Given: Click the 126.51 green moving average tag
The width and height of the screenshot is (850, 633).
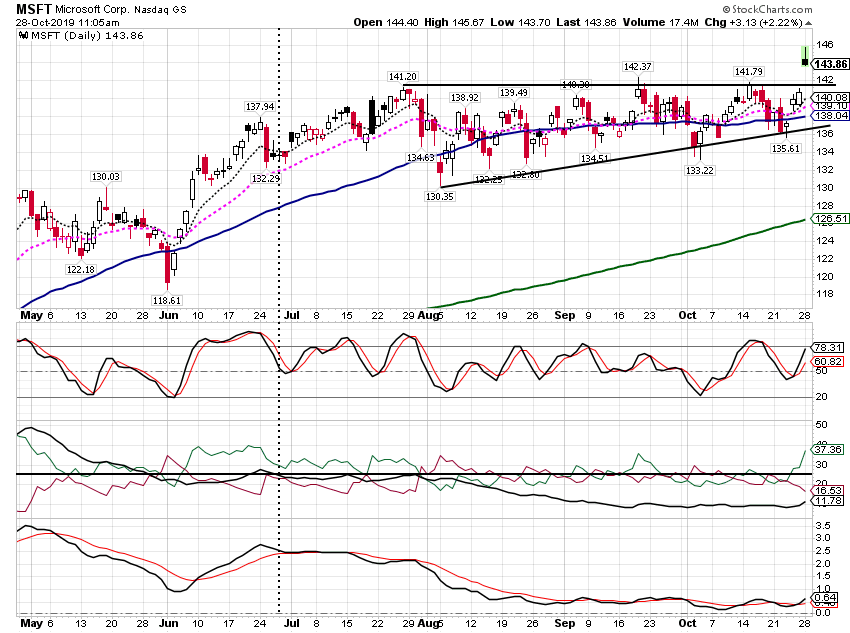Looking at the screenshot, I should tap(829, 218).
